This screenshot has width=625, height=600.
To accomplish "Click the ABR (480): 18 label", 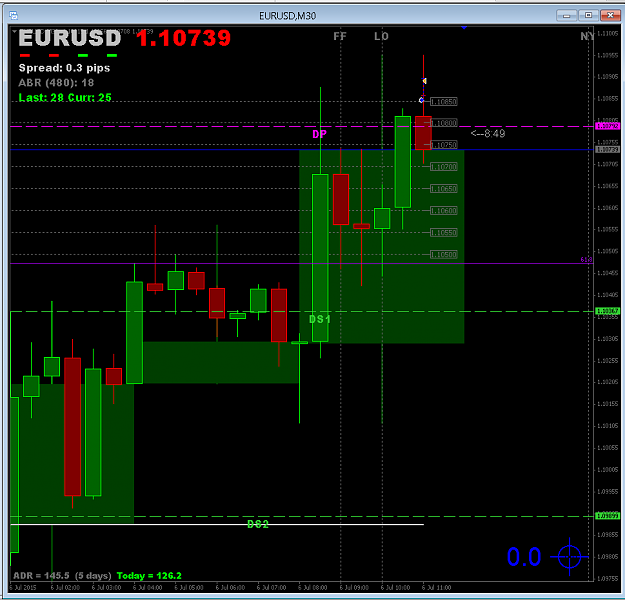I will [56, 83].
